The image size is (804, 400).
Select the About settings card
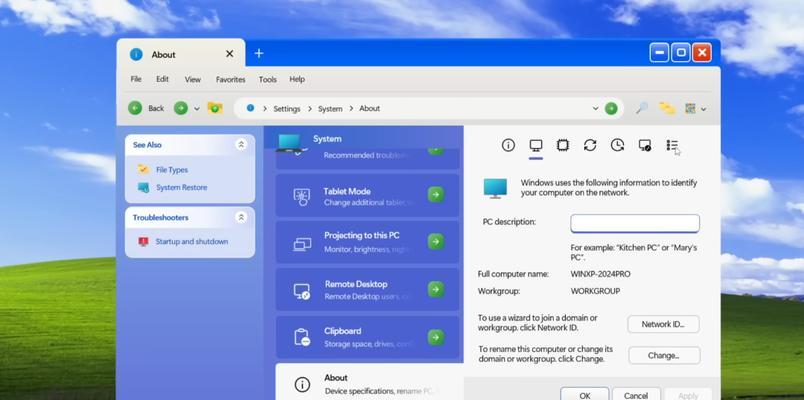tap(369, 382)
